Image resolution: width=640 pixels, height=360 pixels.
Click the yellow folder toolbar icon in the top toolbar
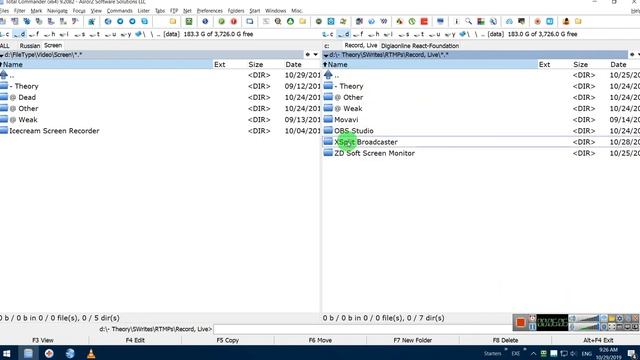(x=173, y=21)
